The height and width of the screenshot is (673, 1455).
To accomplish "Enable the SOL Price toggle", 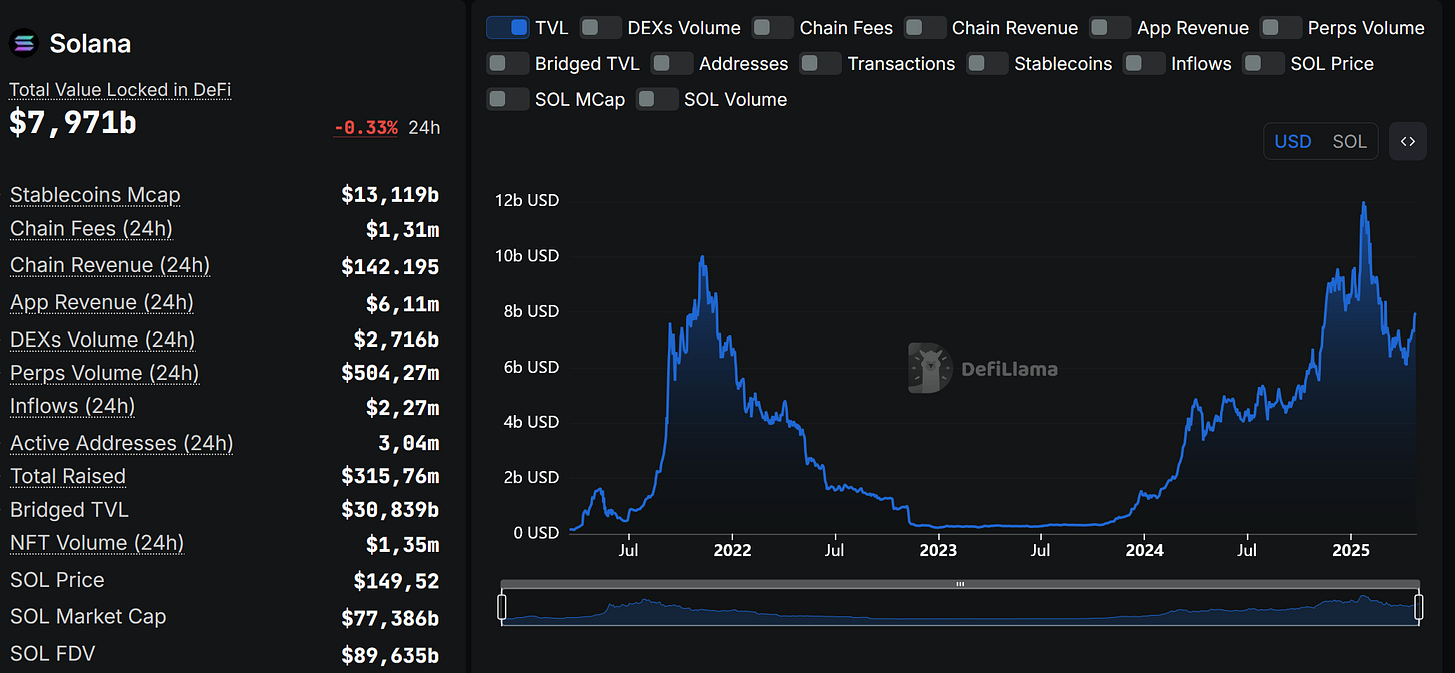I will 1263,63.
